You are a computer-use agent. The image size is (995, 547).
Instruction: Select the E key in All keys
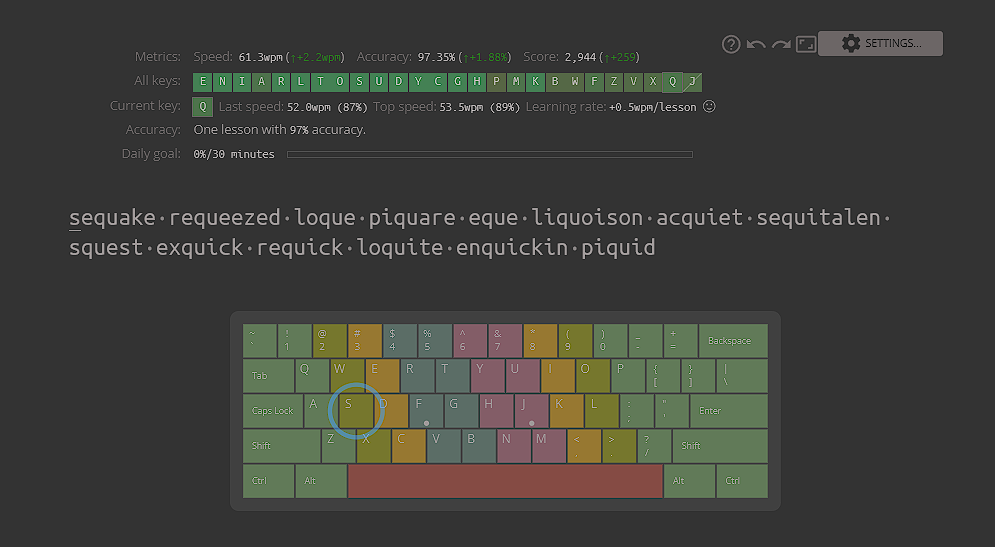click(x=203, y=82)
